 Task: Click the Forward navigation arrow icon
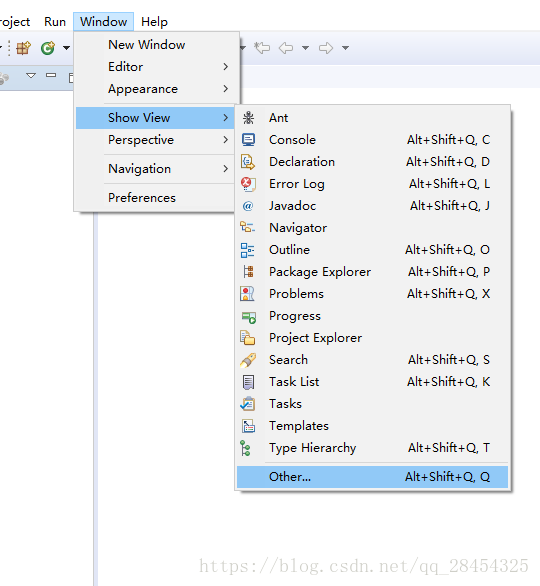pos(325,48)
